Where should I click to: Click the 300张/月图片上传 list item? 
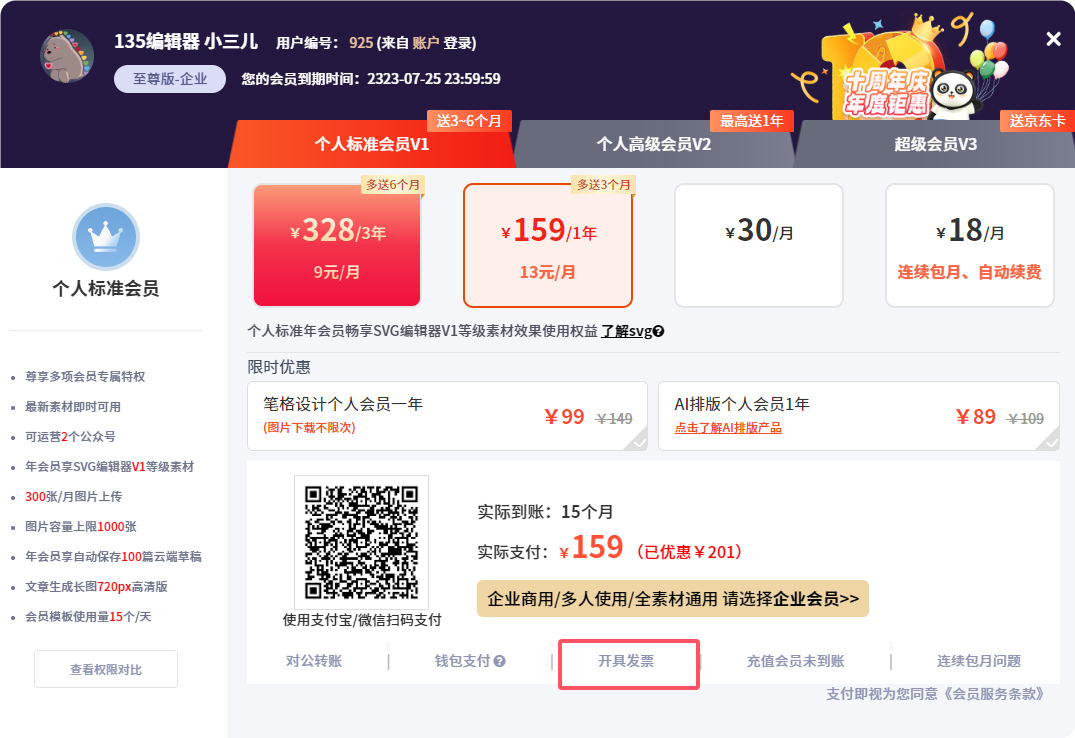point(73,497)
